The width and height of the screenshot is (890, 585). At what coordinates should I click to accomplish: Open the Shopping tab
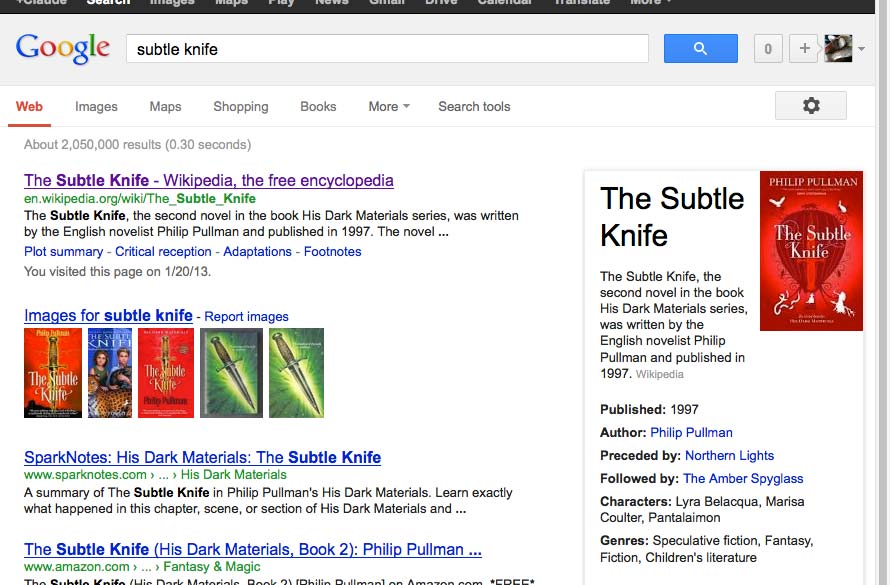(x=241, y=107)
